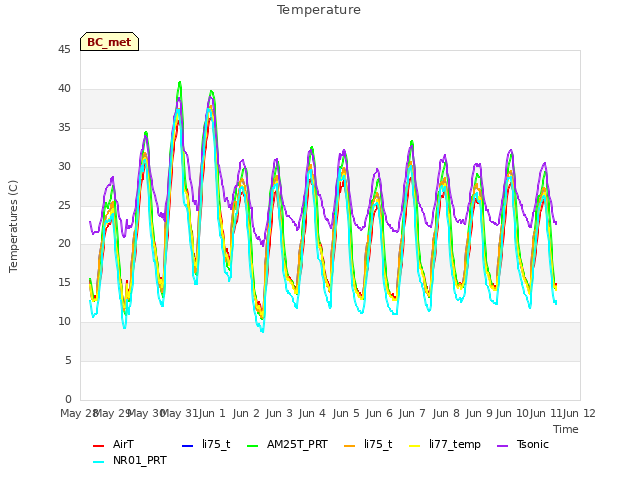
Task: Click the May 31 peak near 41 degrees
Action: 180,82
